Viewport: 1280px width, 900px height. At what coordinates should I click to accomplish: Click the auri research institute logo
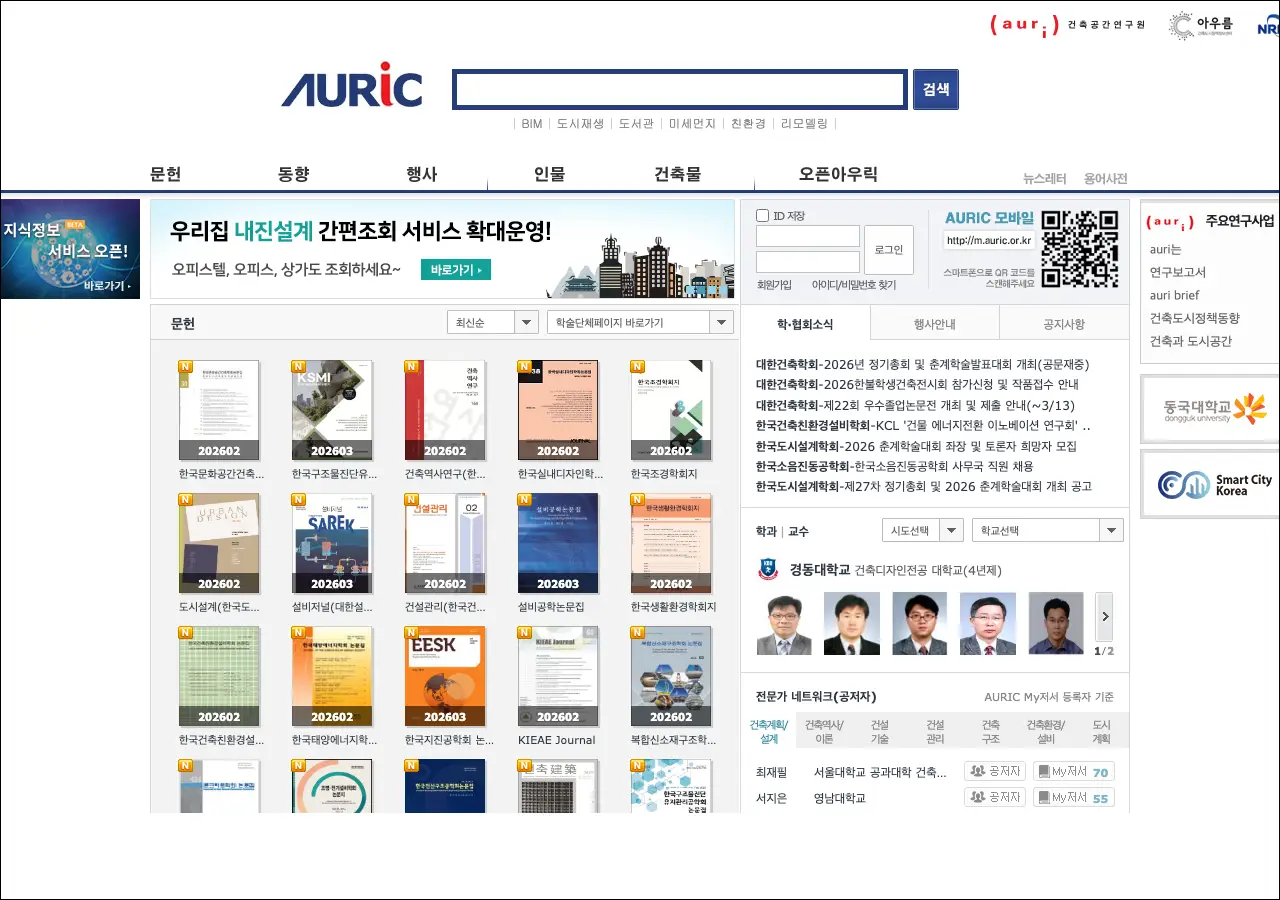(1067, 25)
